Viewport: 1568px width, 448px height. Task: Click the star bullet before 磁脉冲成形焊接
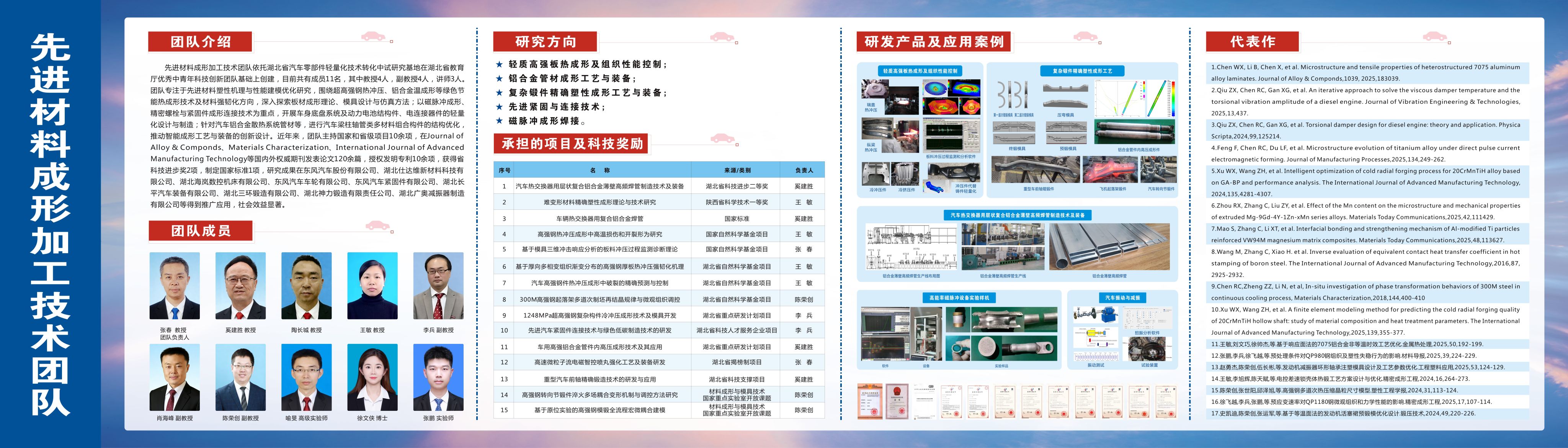(x=499, y=121)
